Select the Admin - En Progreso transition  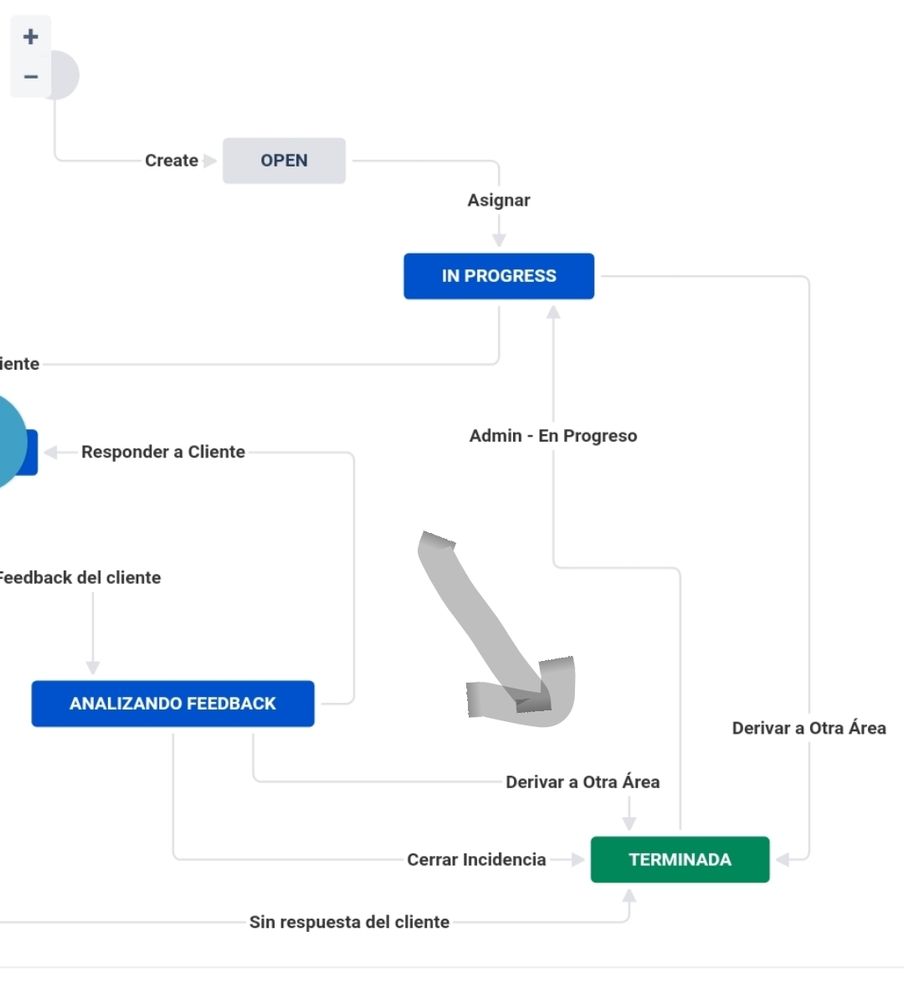(x=553, y=435)
